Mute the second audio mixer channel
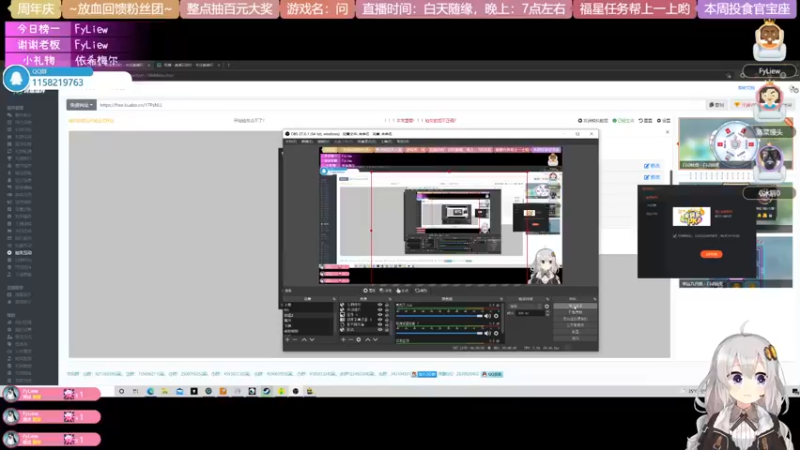 [487, 333]
